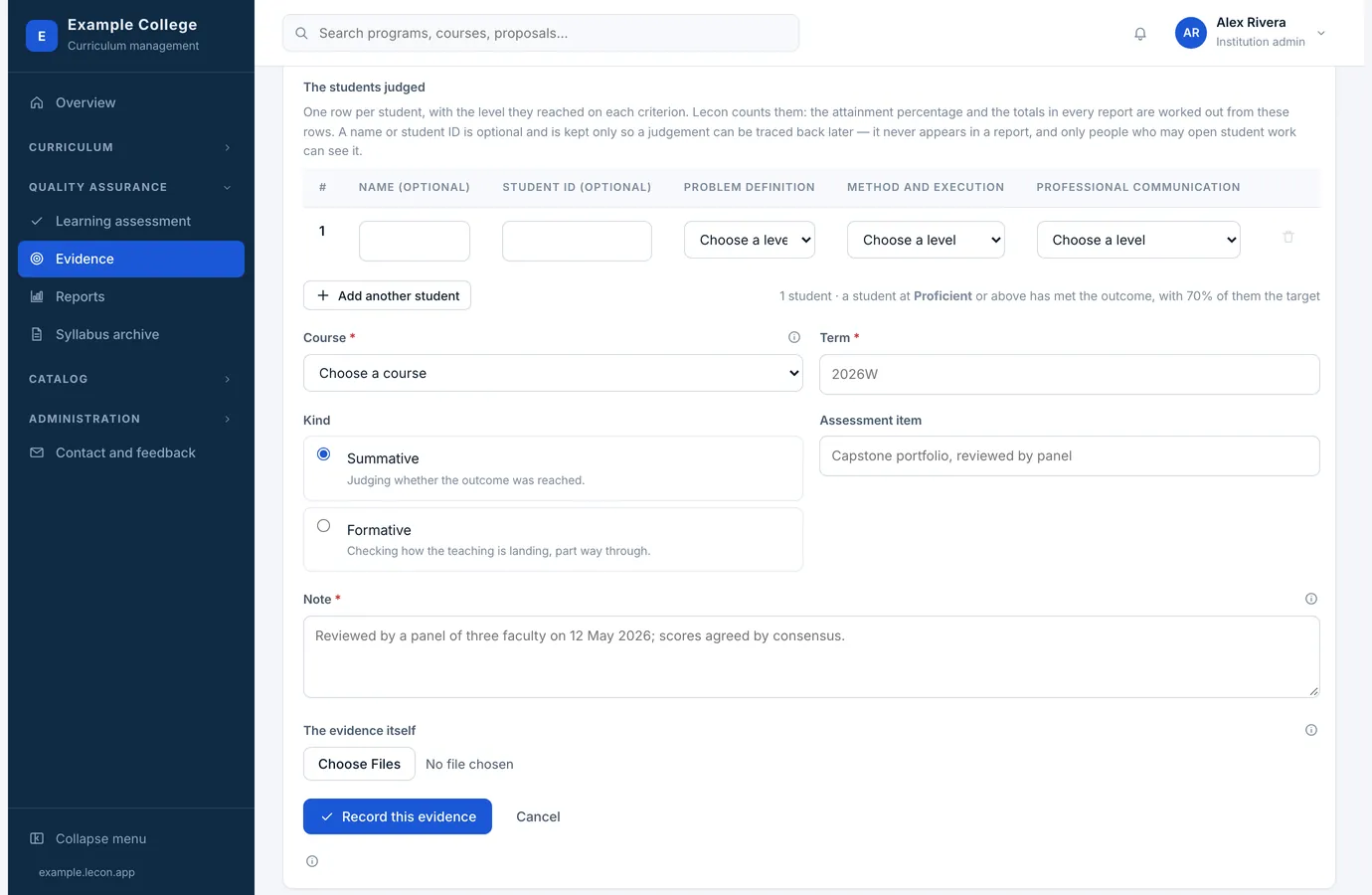Collapse the Quality Assurance sidebar section
Image resolution: width=1372 pixels, height=895 pixels.
pos(130,187)
